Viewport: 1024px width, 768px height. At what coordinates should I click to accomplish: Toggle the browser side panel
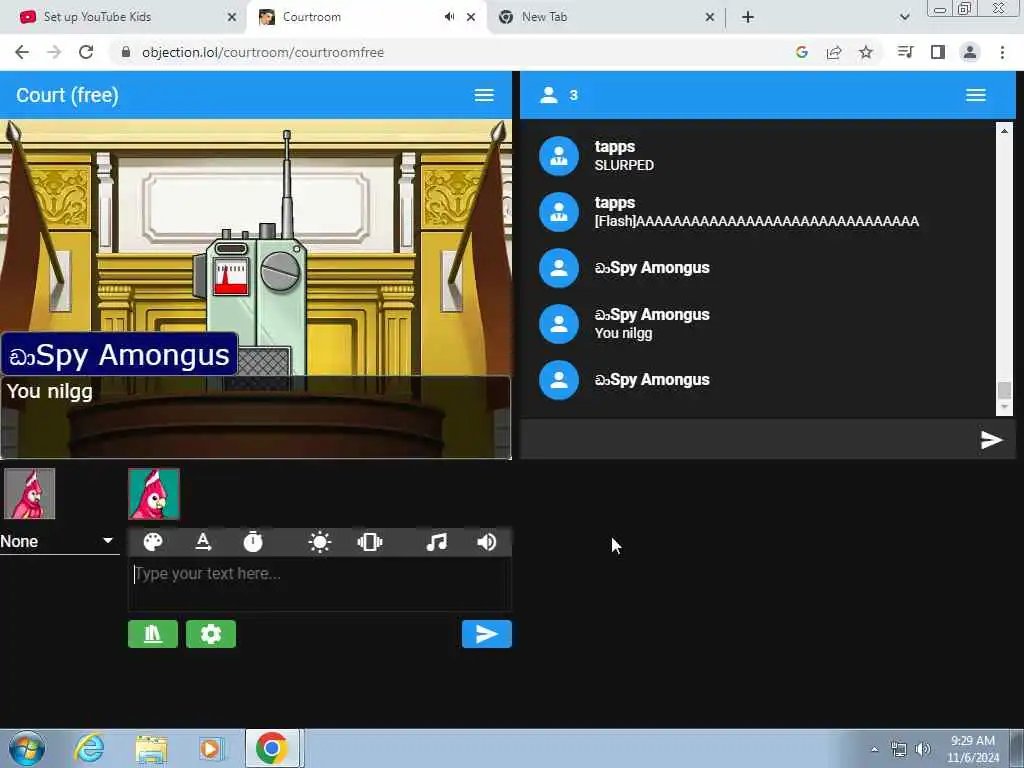[938, 52]
